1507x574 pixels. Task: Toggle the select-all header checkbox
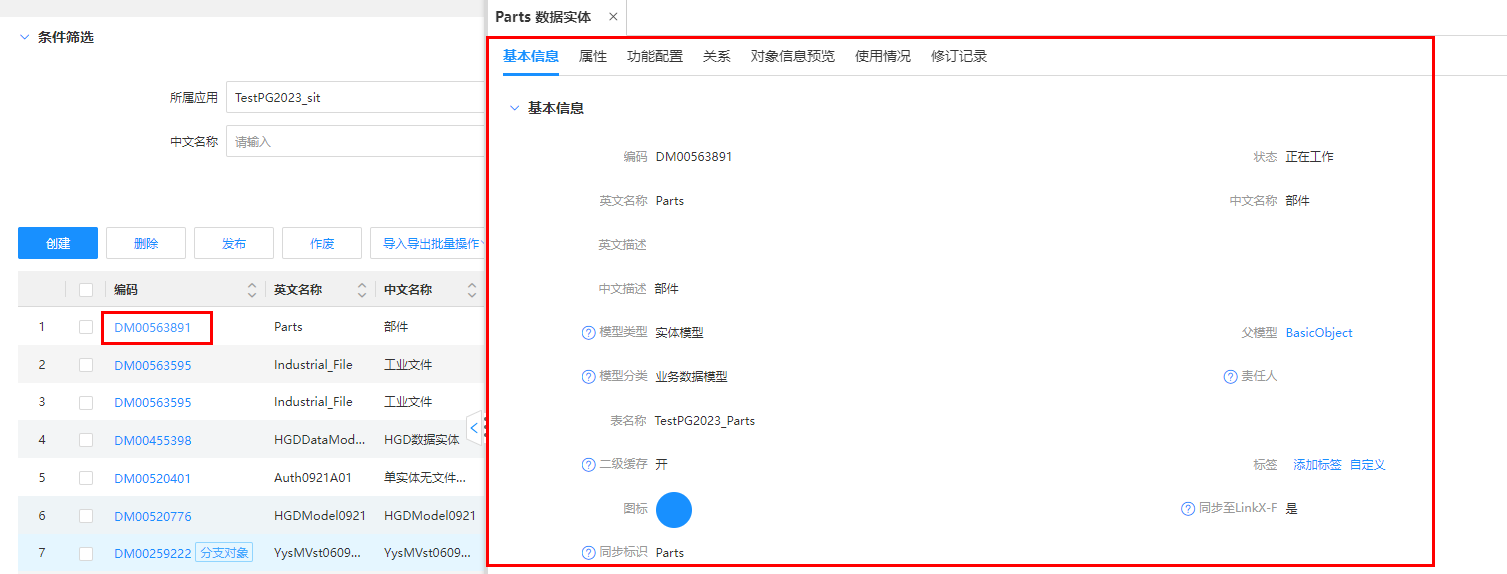click(86, 290)
